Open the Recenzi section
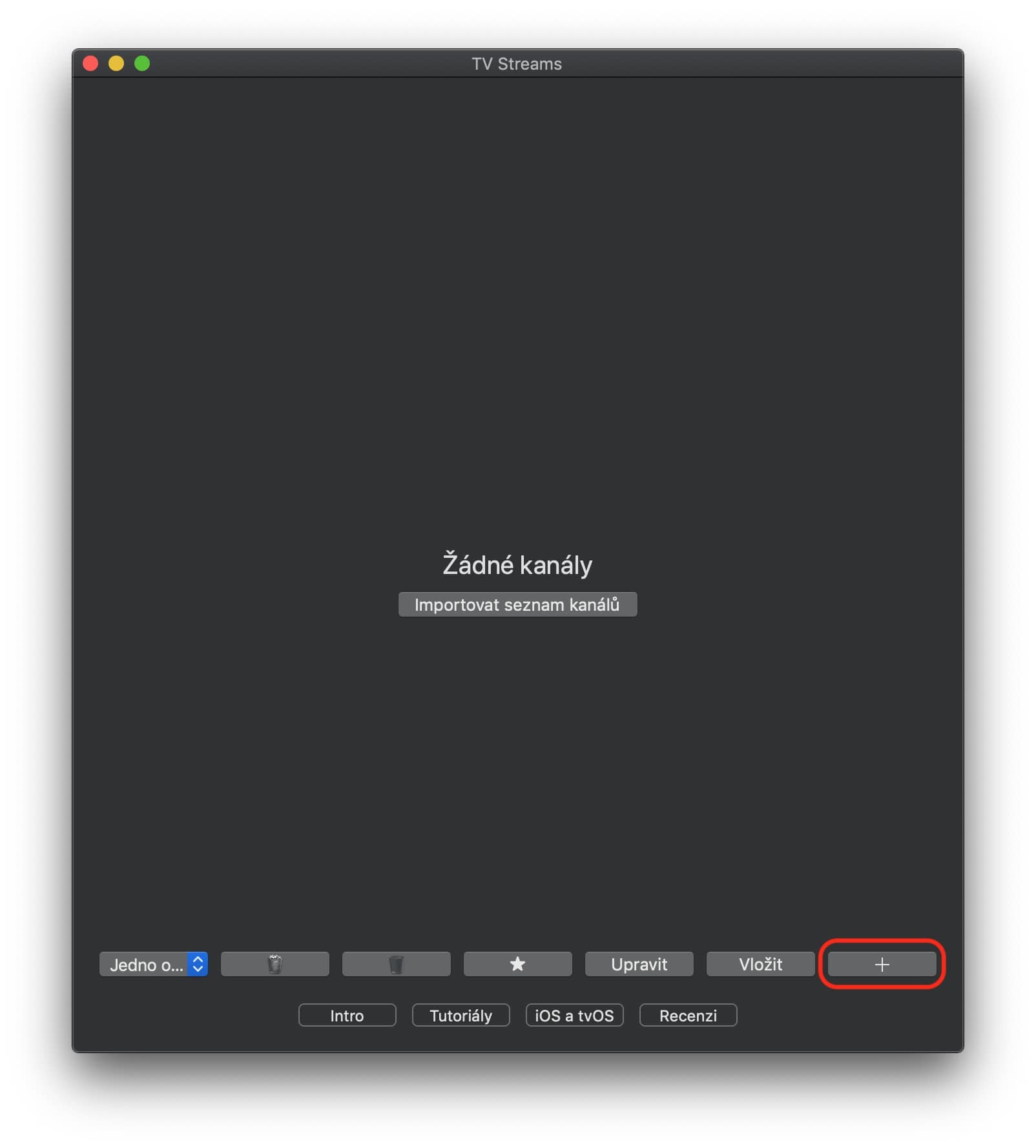Image resolution: width=1036 pixels, height=1148 pixels. pyautogui.click(x=688, y=1015)
